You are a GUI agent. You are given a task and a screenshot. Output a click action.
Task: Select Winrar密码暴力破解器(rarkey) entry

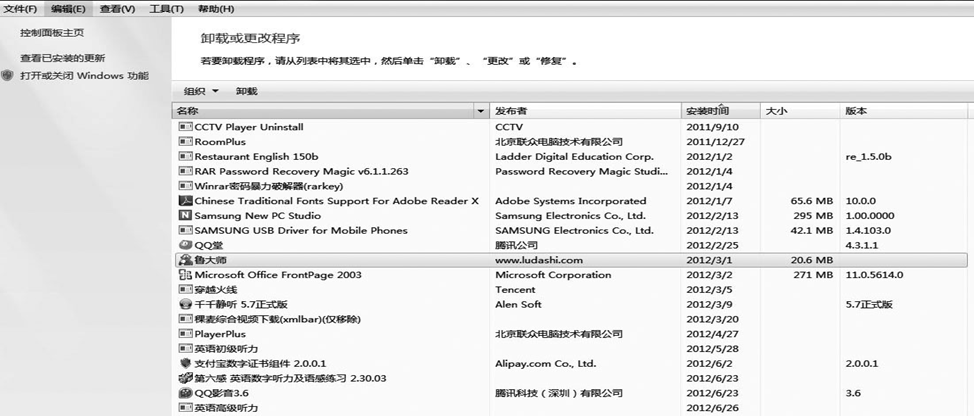click(x=269, y=186)
